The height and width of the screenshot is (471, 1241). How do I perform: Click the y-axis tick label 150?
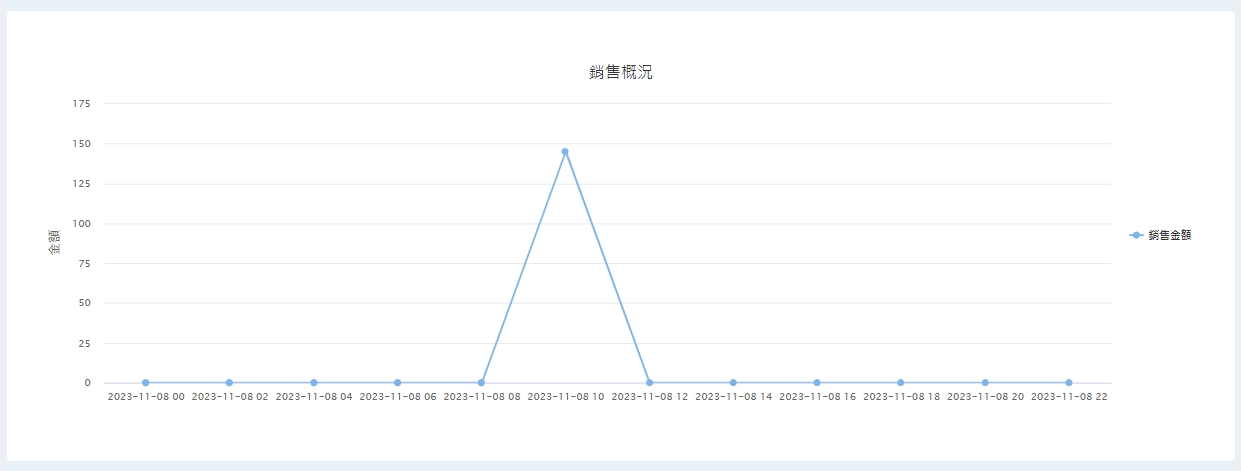point(81,144)
